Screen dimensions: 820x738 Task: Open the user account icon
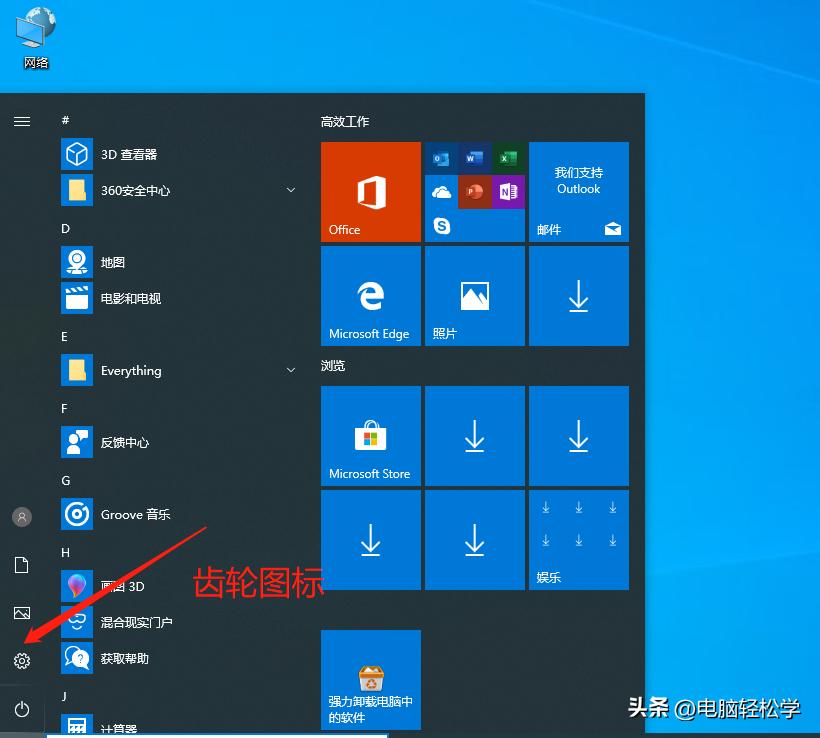pos(22,517)
